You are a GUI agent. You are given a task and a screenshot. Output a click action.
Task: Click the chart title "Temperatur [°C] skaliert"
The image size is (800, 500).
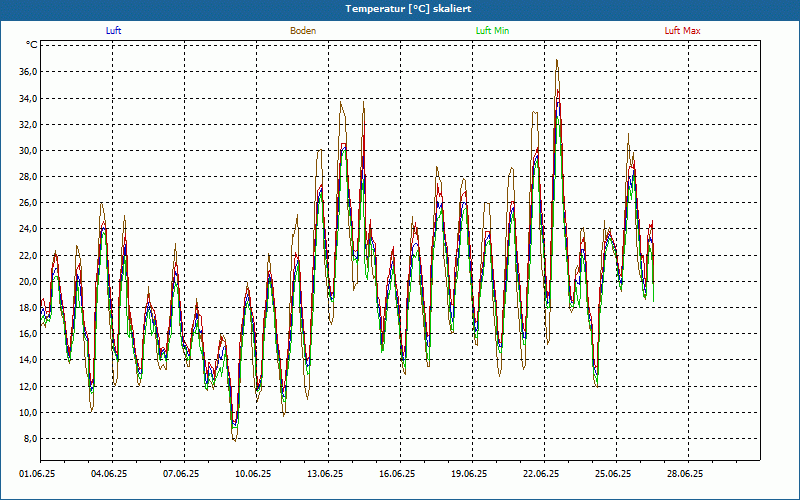click(408, 9)
